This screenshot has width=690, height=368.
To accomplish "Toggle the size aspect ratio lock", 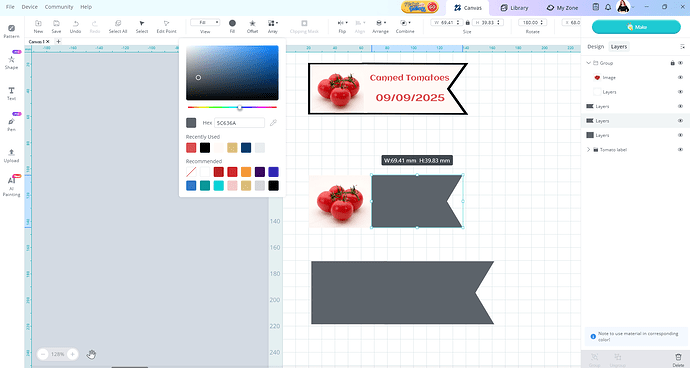I will pos(467,22).
